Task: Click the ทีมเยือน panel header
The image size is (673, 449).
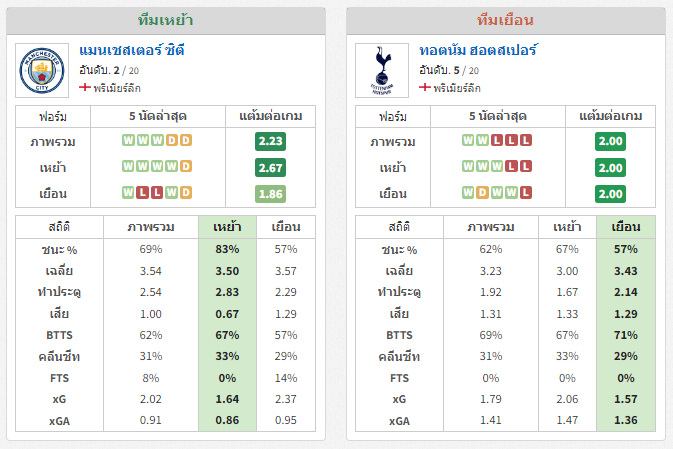Action: coord(506,21)
